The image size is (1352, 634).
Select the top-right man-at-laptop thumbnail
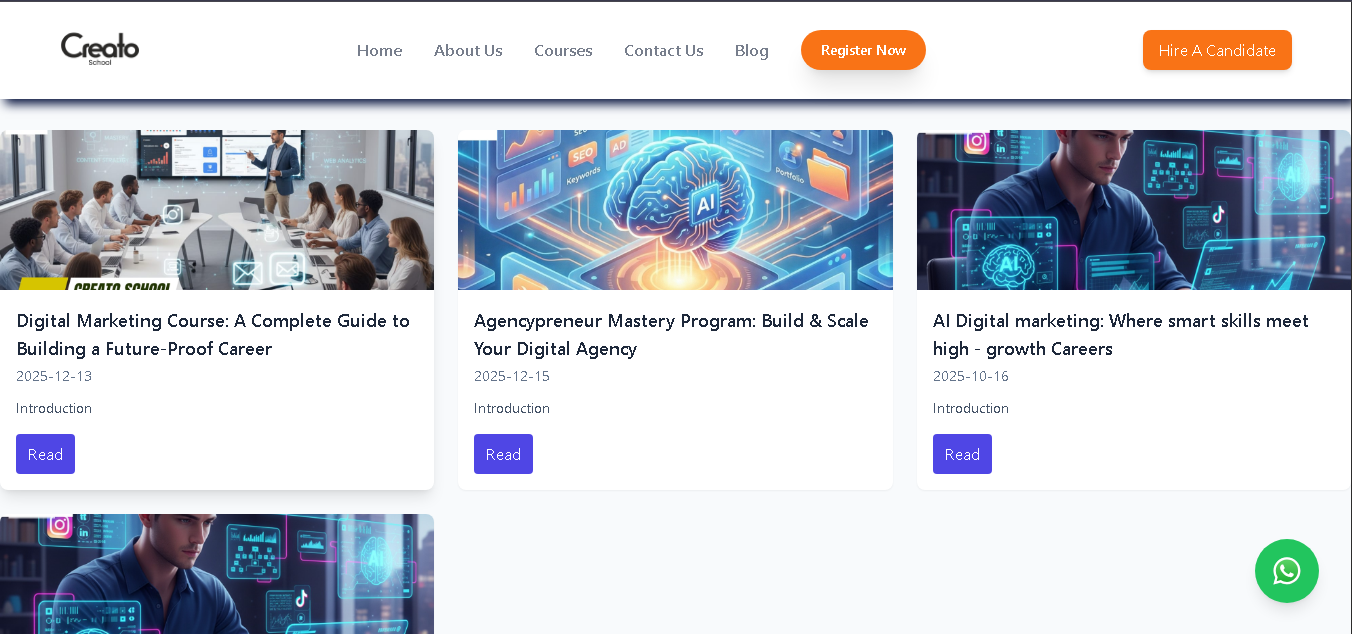point(1134,210)
